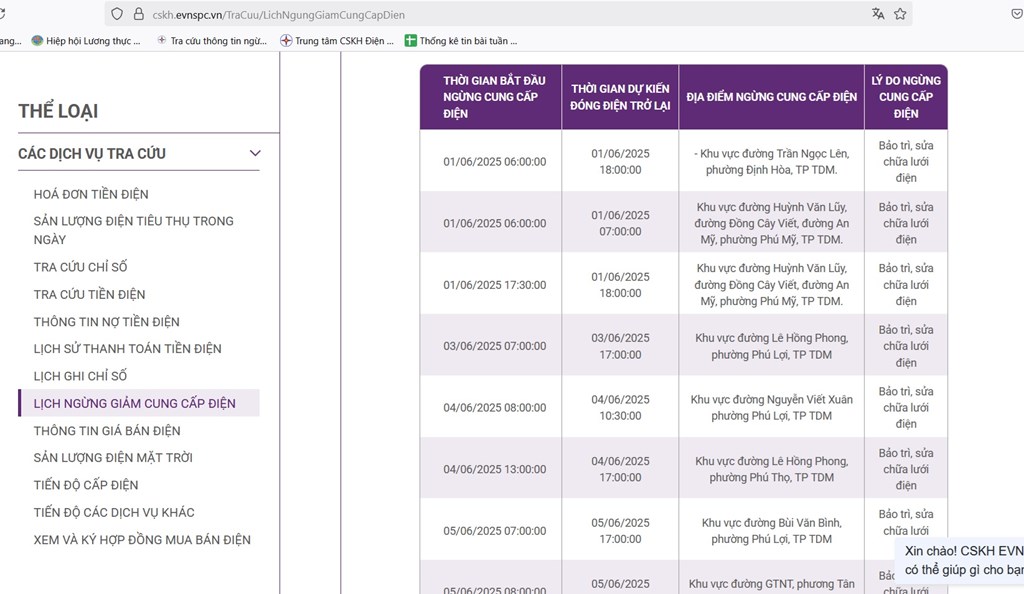Click THỜI GIAN DỰ KIẾN ĐÓNG ĐIỆN header
1024x594 pixels.
pos(620,97)
